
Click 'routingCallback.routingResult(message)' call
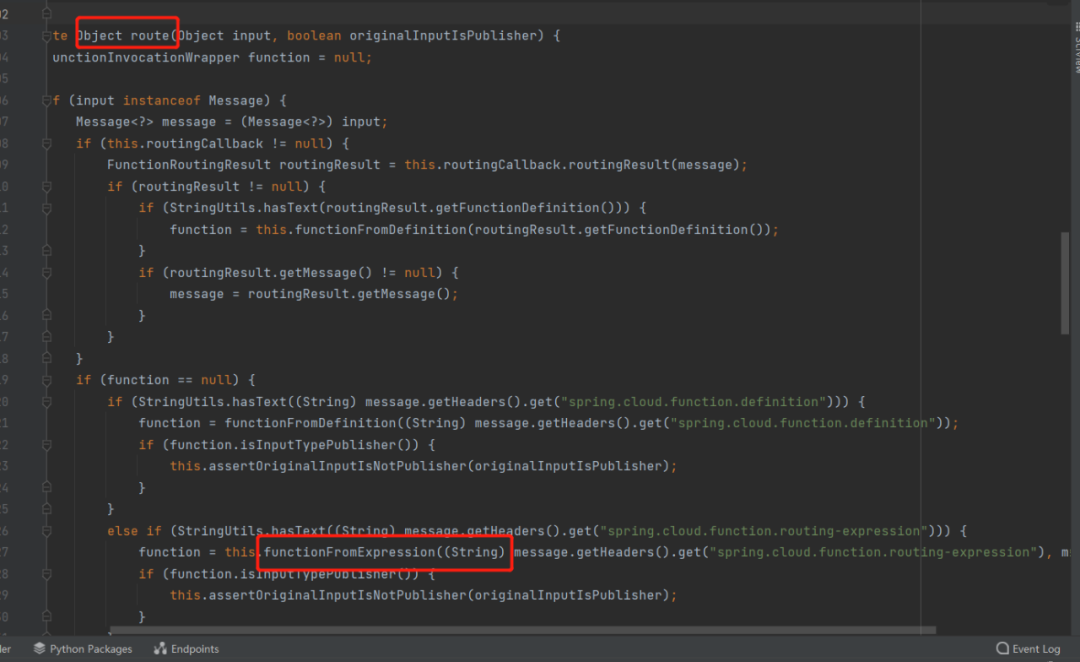click(x=592, y=165)
